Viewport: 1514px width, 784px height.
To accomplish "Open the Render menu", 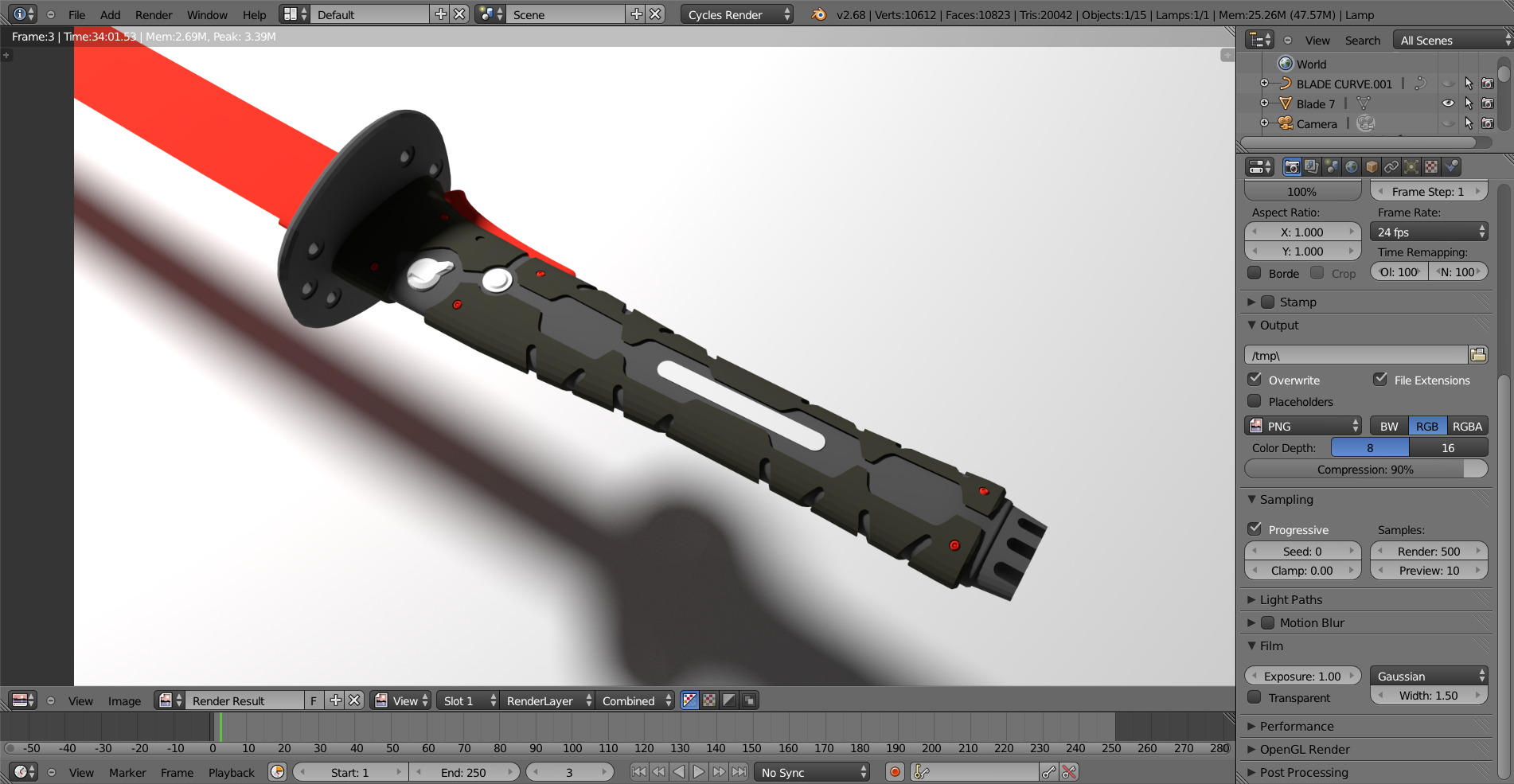I will click(x=154, y=14).
